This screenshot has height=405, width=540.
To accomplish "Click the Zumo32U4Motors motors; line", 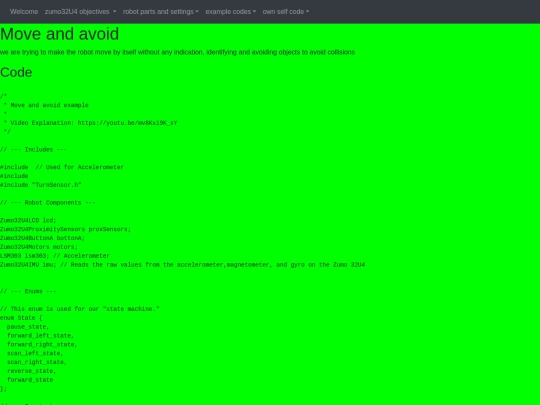I will click(x=39, y=247).
